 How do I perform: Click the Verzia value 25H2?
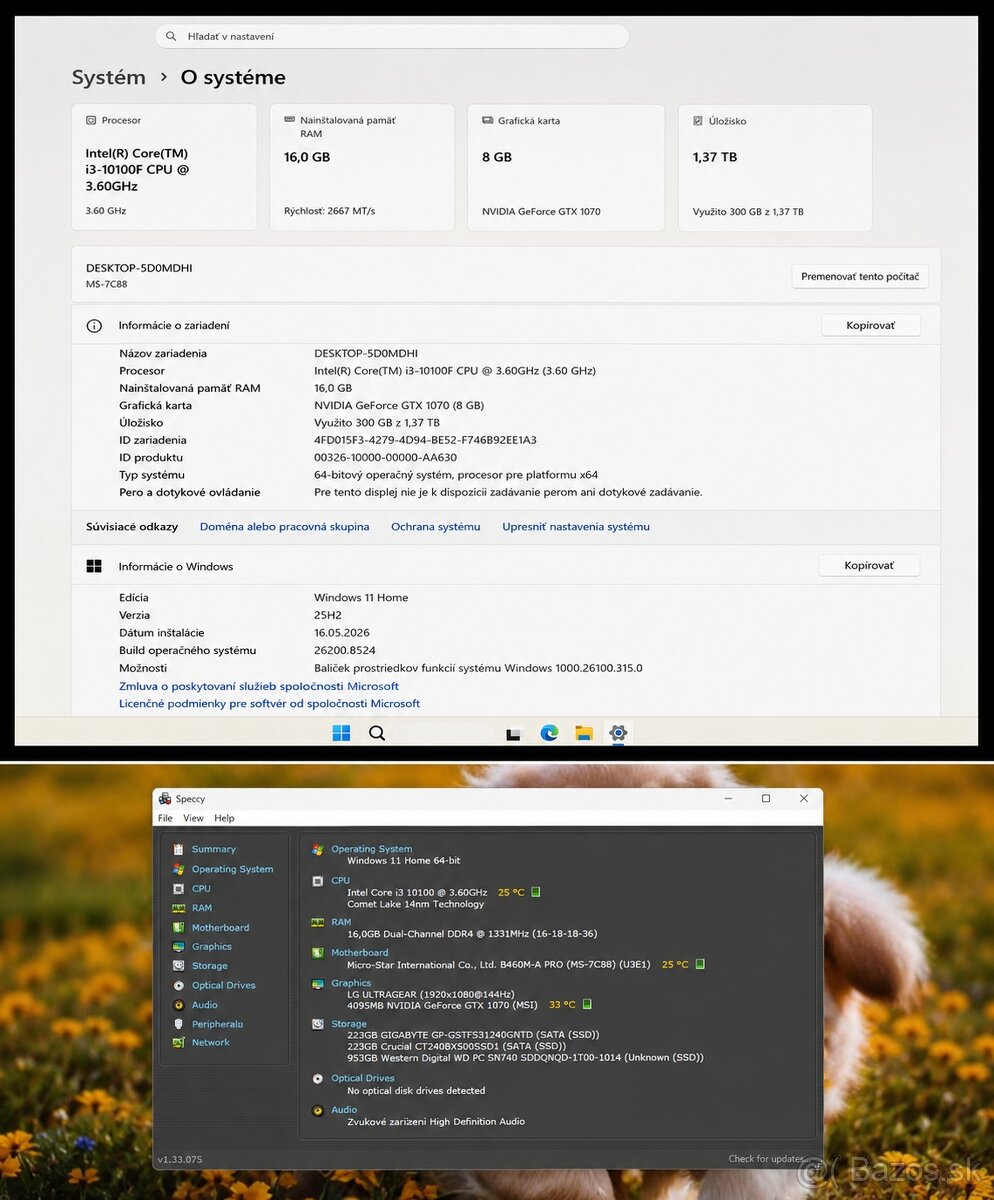click(x=328, y=615)
